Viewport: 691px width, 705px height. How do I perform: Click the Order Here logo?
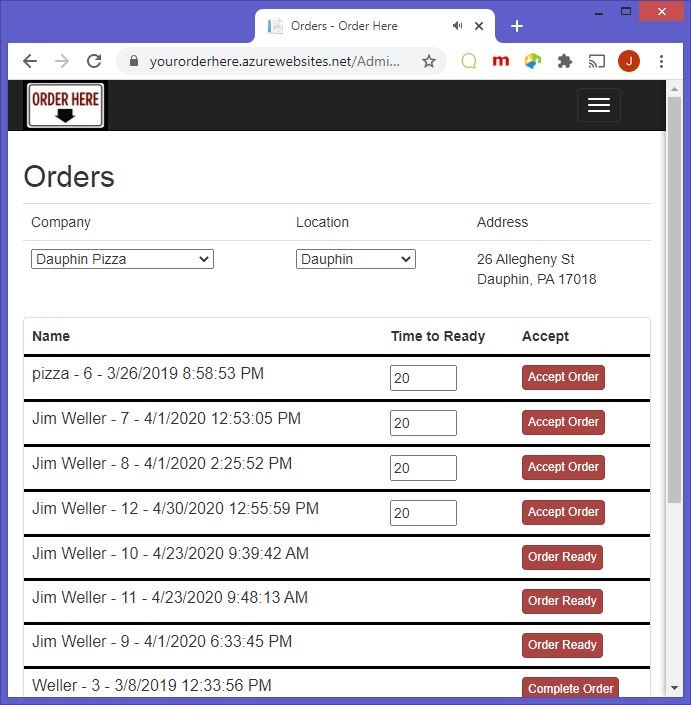pyautogui.click(x=66, y=106)
